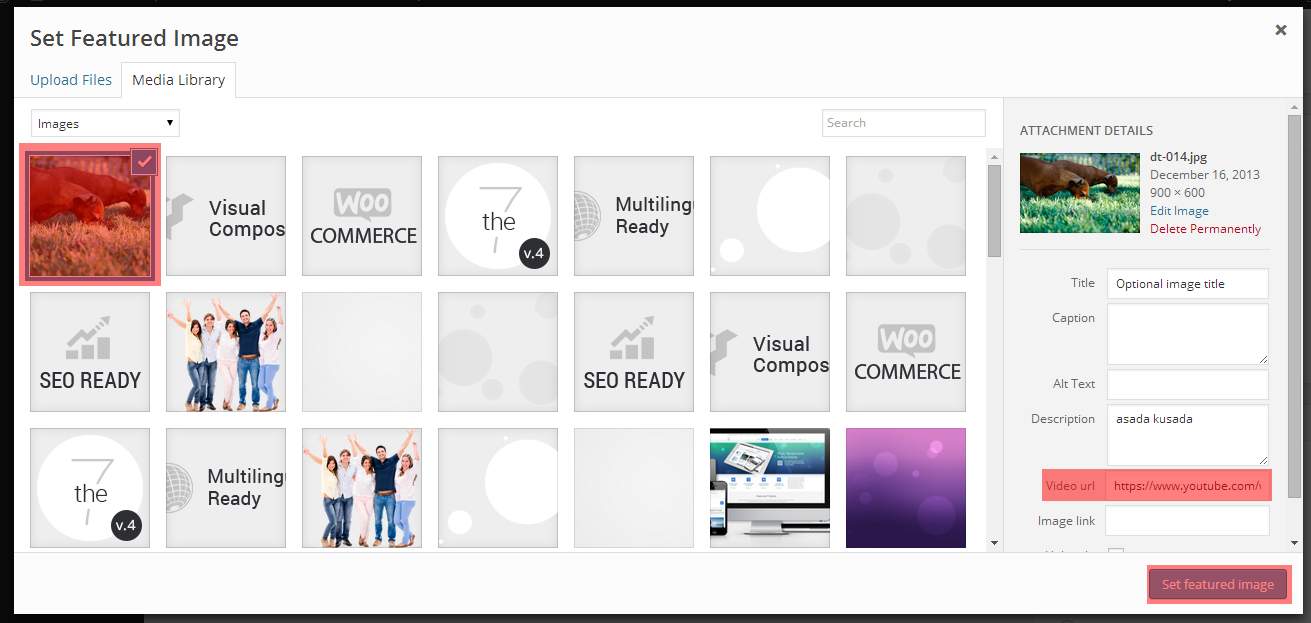1311x623 pixels.
Task: Select the purple bokeh image thumbnail
Action: [x=906, y=488]
